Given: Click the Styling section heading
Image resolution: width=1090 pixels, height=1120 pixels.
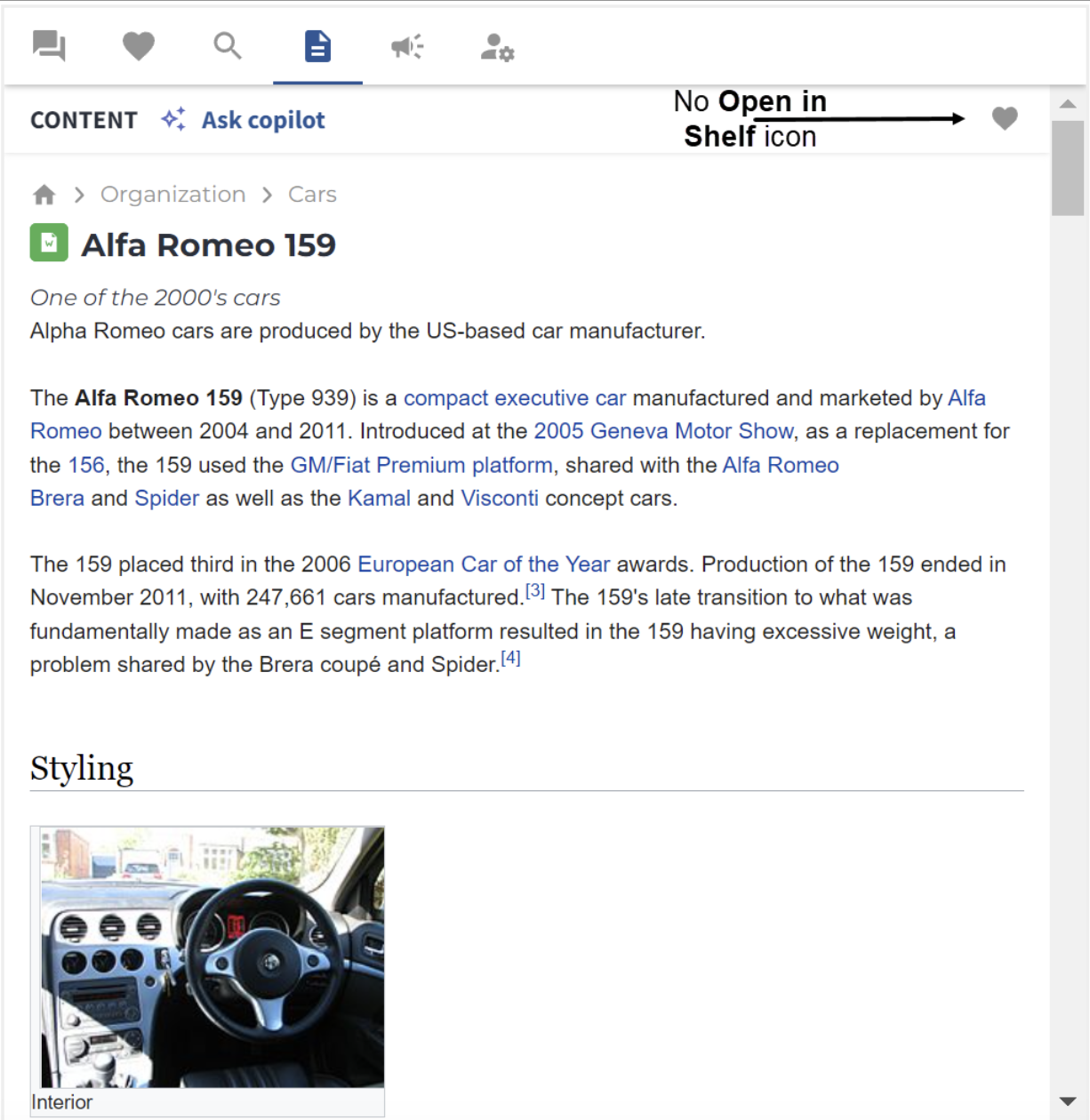Looking at the screenshot, I should click(x=82, y=768).
